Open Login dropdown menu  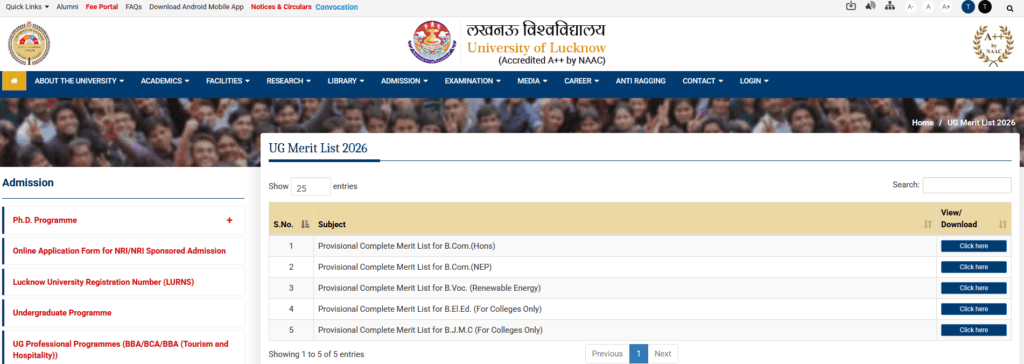click(754, 81)
